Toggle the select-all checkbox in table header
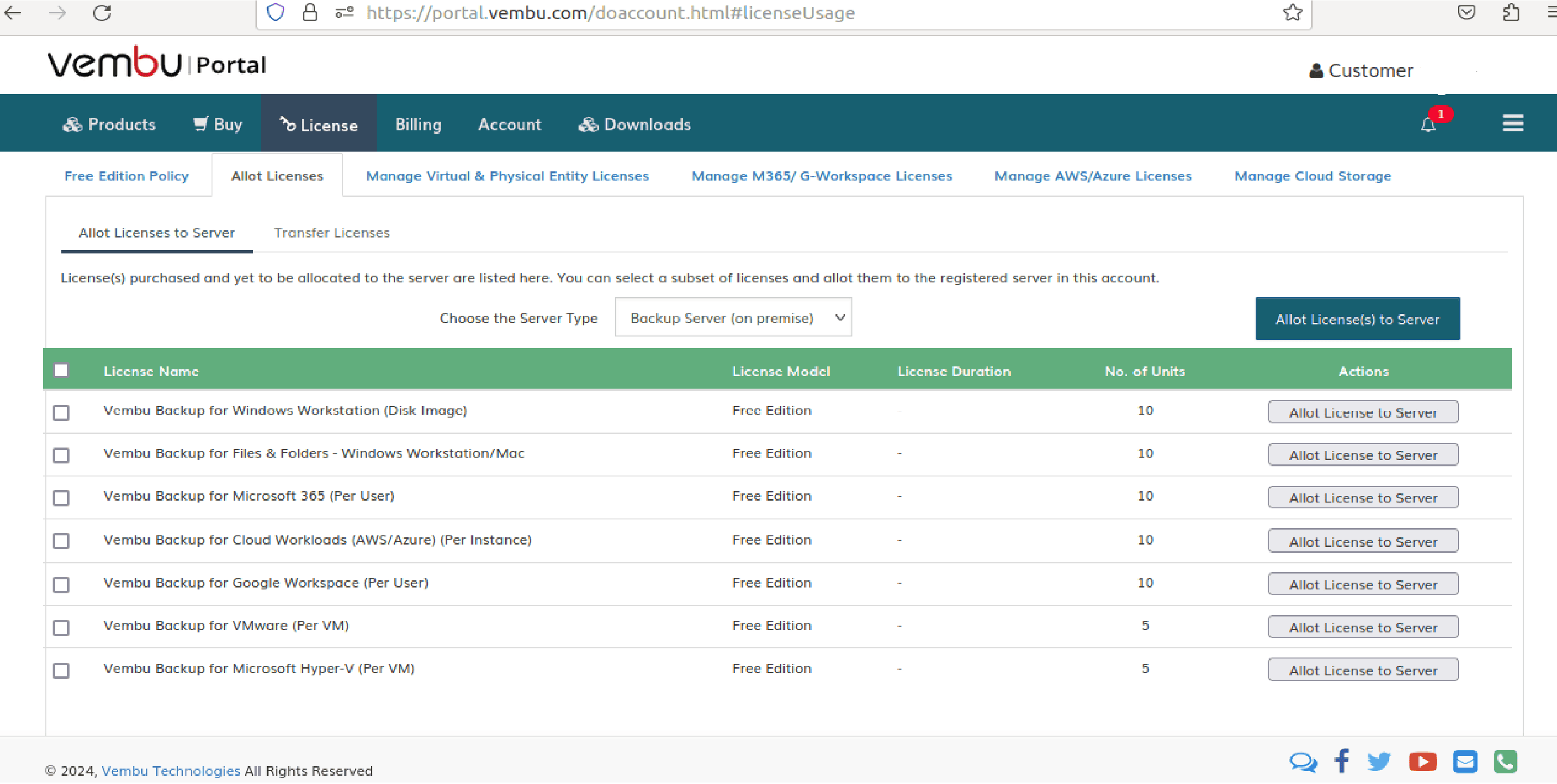Viewport: 1557px width, 784px height. pos(61,370)
